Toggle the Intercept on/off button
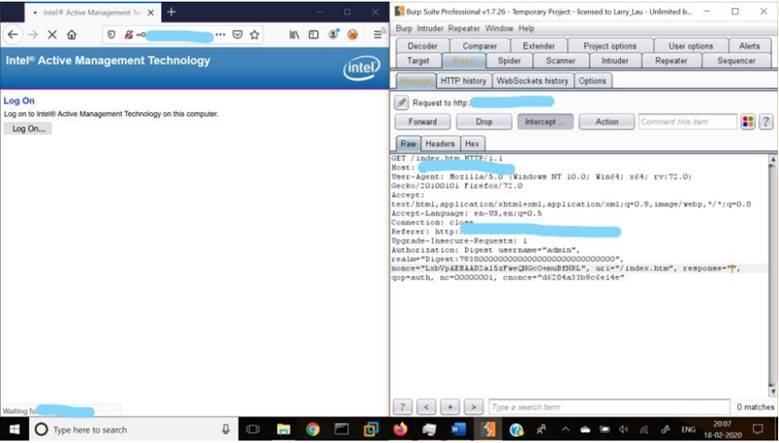The width and height of the screenshot is (779, 443). pyautogui.click(x=545, y=122)
